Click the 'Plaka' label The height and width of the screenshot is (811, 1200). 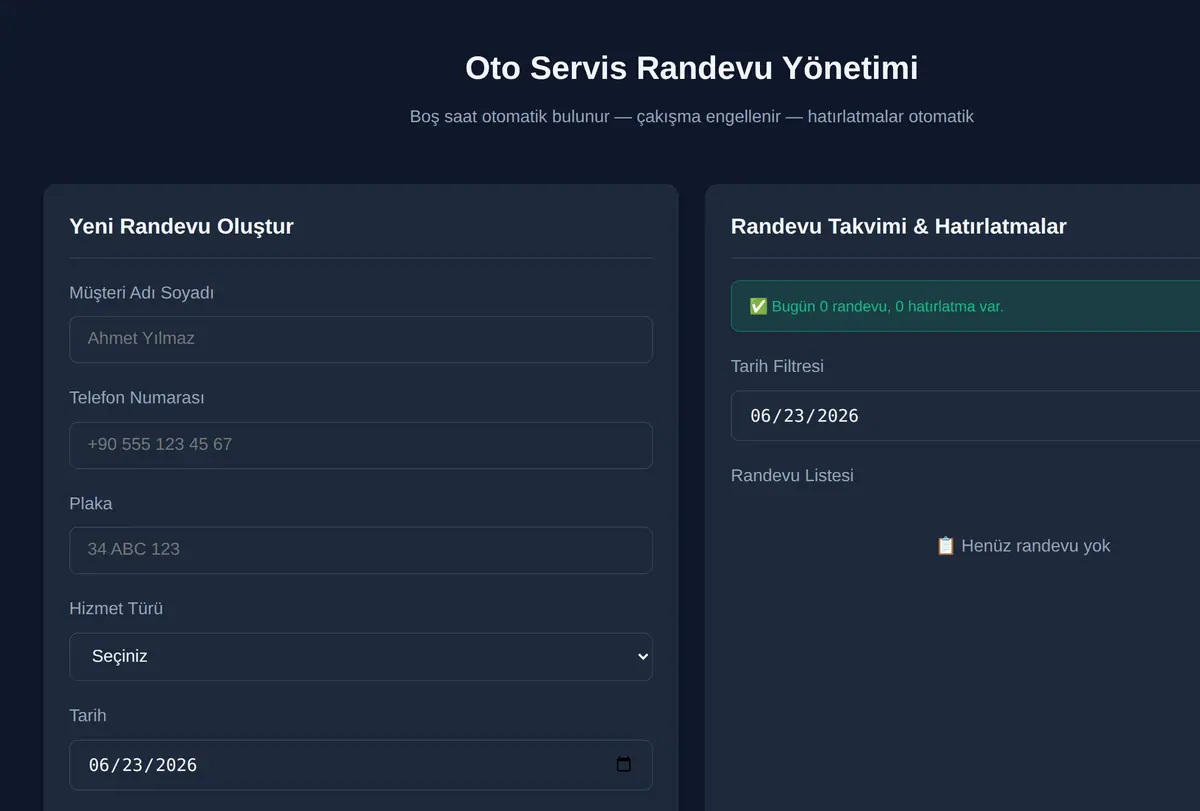[91, 504]
